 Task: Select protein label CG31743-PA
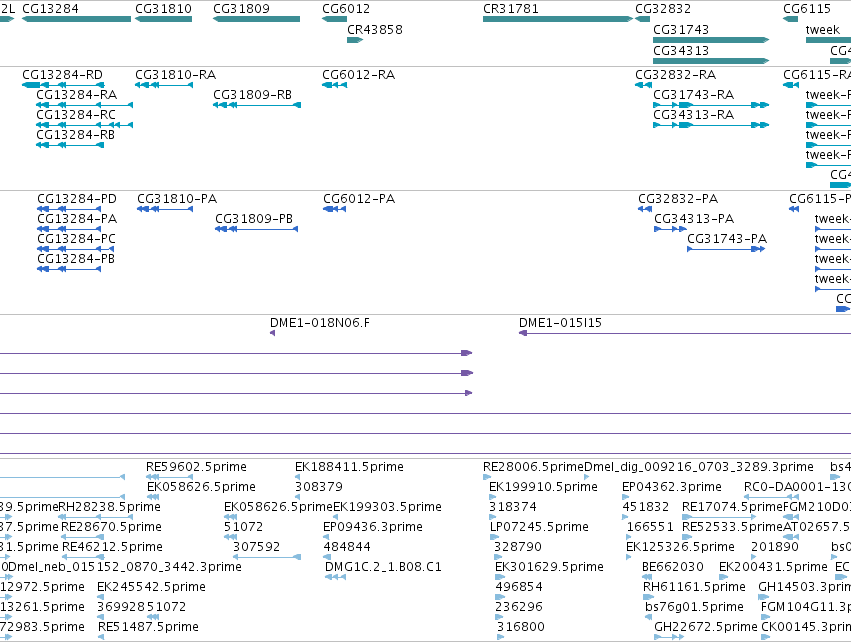(727, 239)
